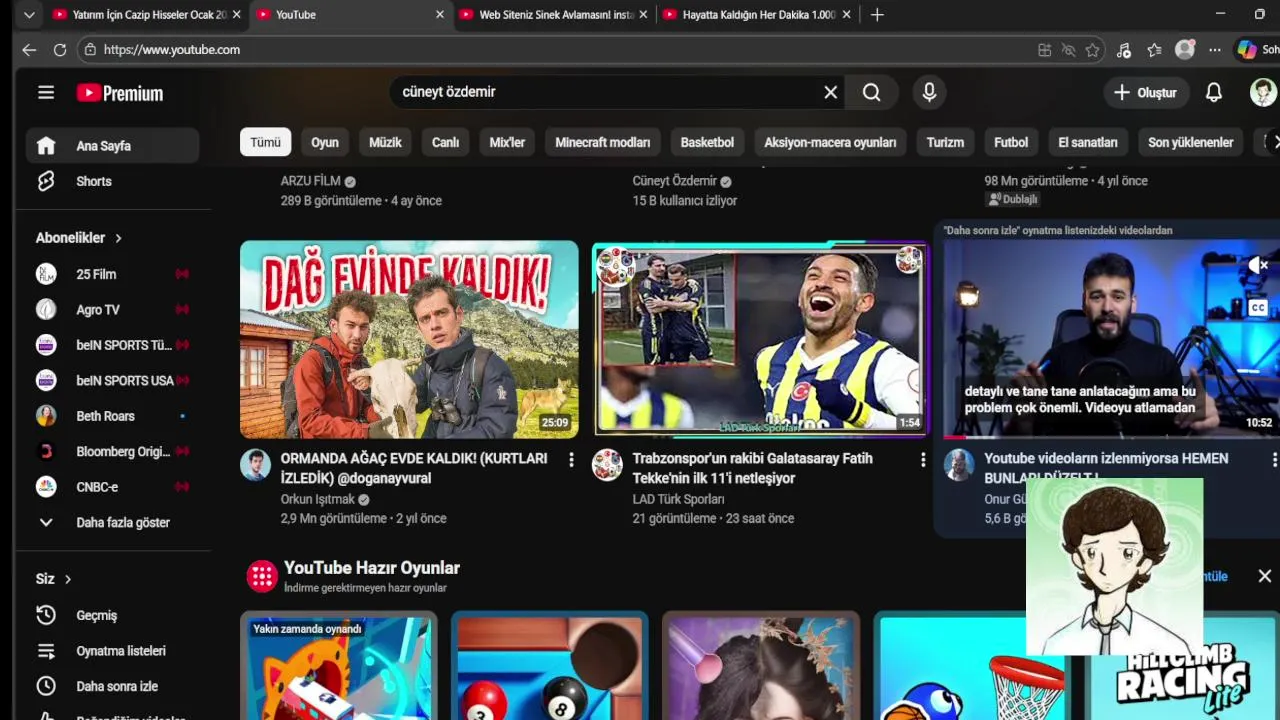Open notifications bell
Screen dimensions: 1280x720
click(1213, 92)
